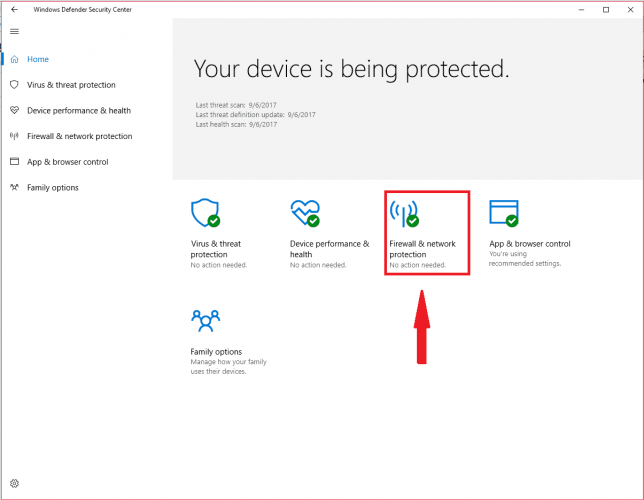This screenshot has height=500, width=644.
Task: Maximize the Windows Defender window
Action: 606,9
